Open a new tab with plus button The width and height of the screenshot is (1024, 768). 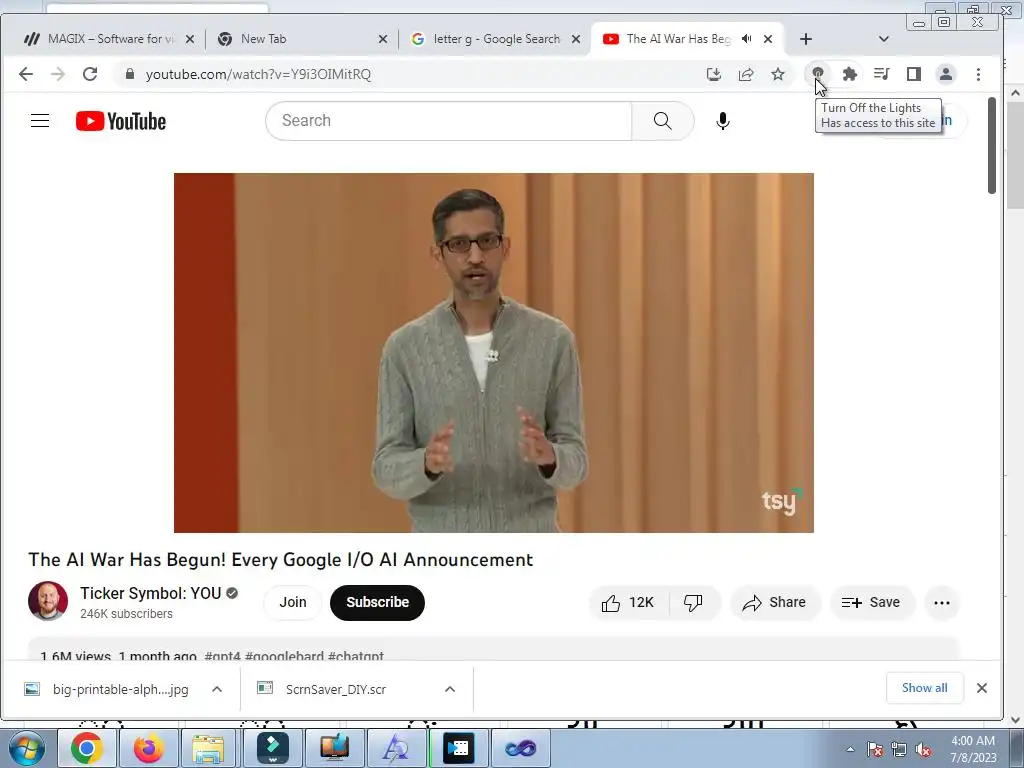coord(806,39)
